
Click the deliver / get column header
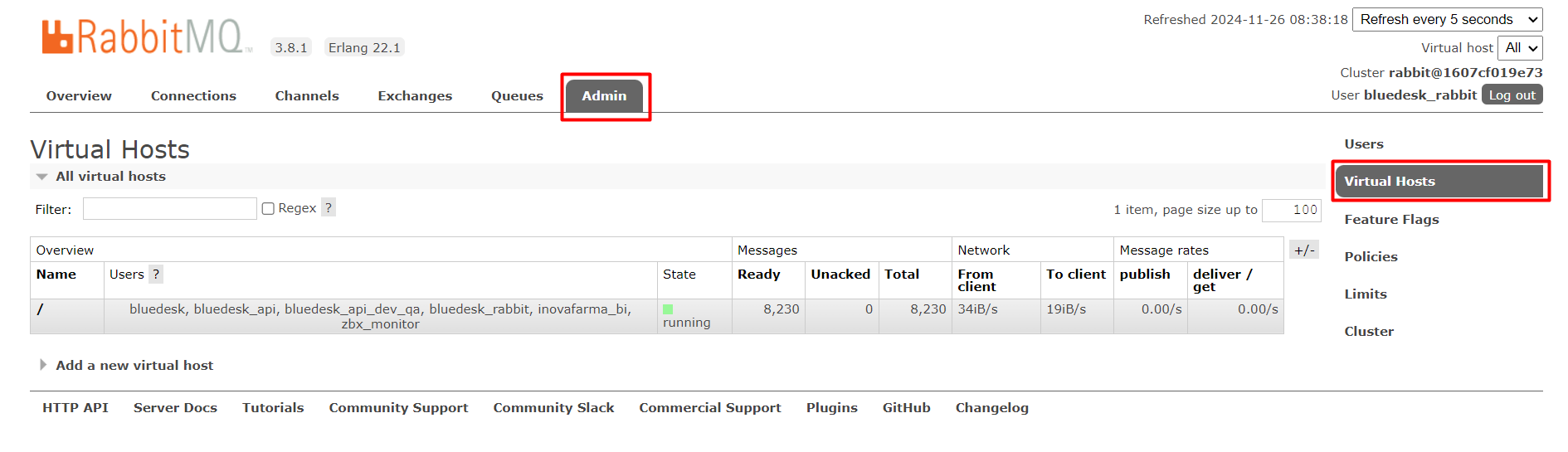click(x=1222, y=280)
